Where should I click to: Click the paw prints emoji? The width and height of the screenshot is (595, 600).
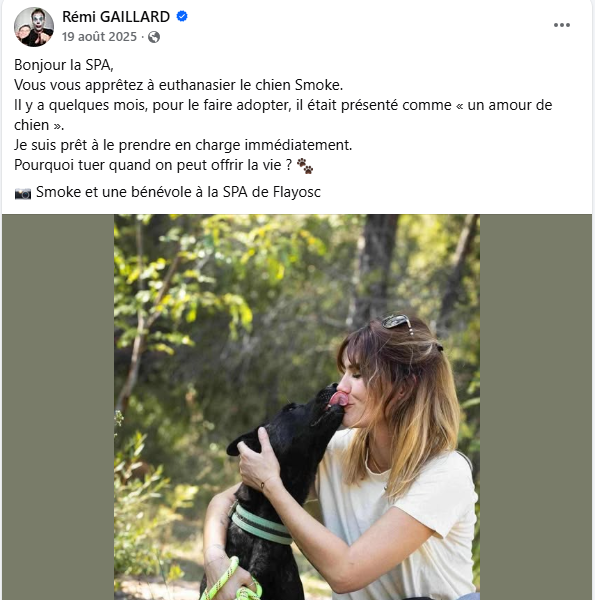305,166
